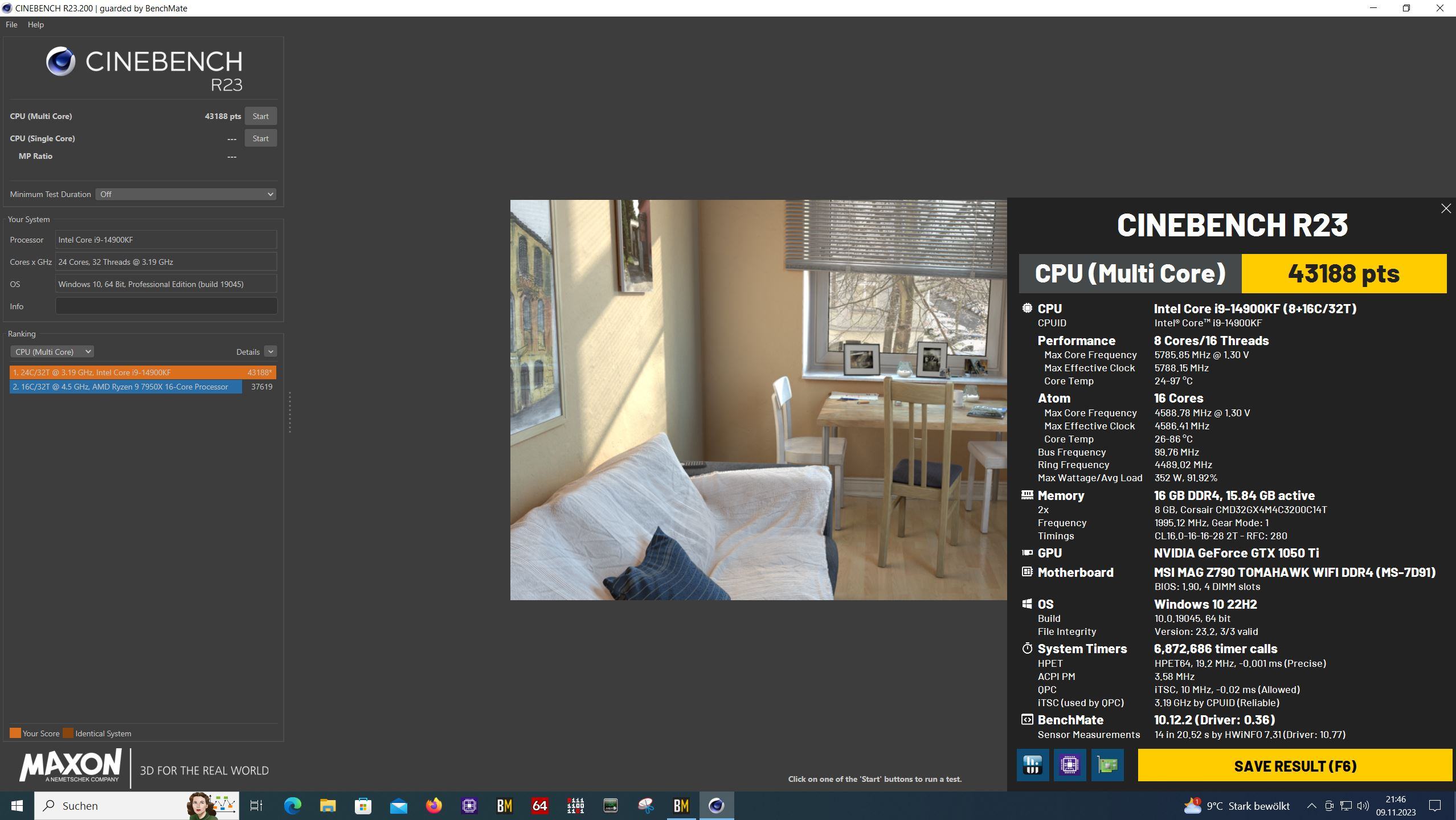This screenshot has height=820, width=1456.
Task: Open AIDA64 taskbar icon
Action: 539,806
